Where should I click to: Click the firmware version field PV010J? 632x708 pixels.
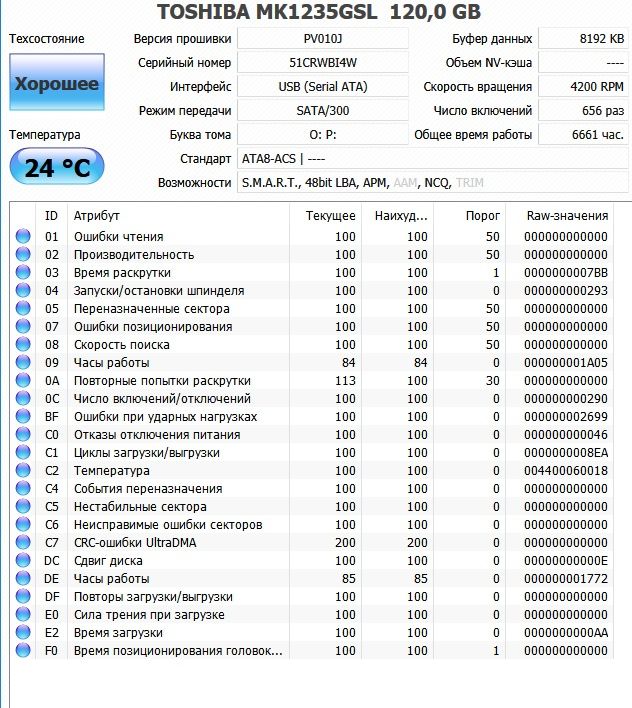click(323, 38)
